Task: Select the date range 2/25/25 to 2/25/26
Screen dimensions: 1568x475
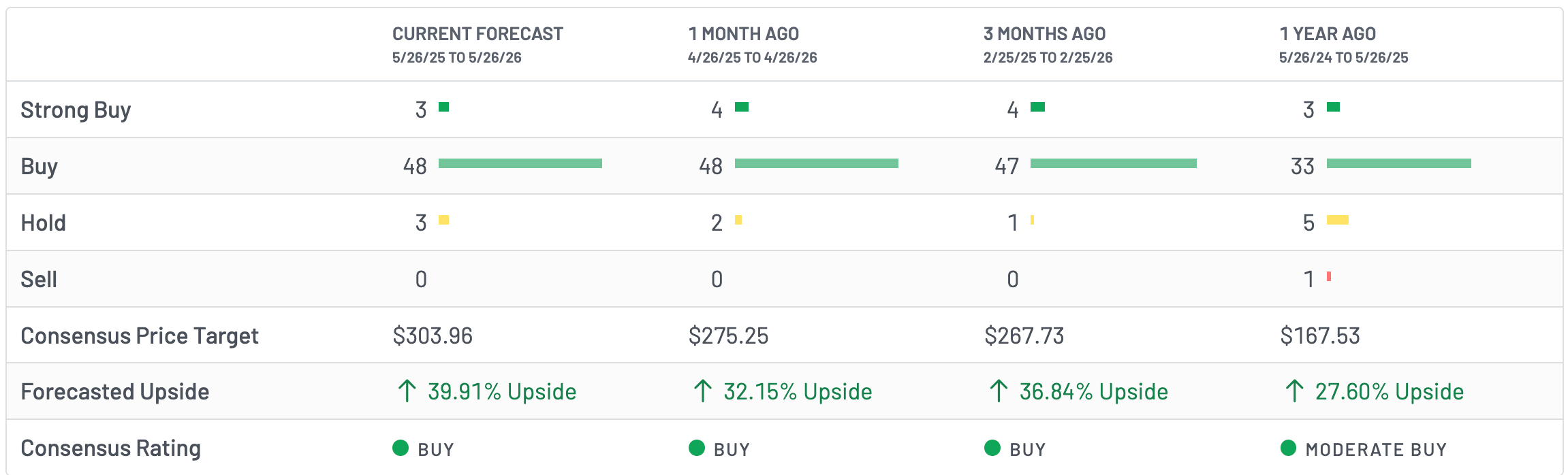Action: pos(1048,57)
